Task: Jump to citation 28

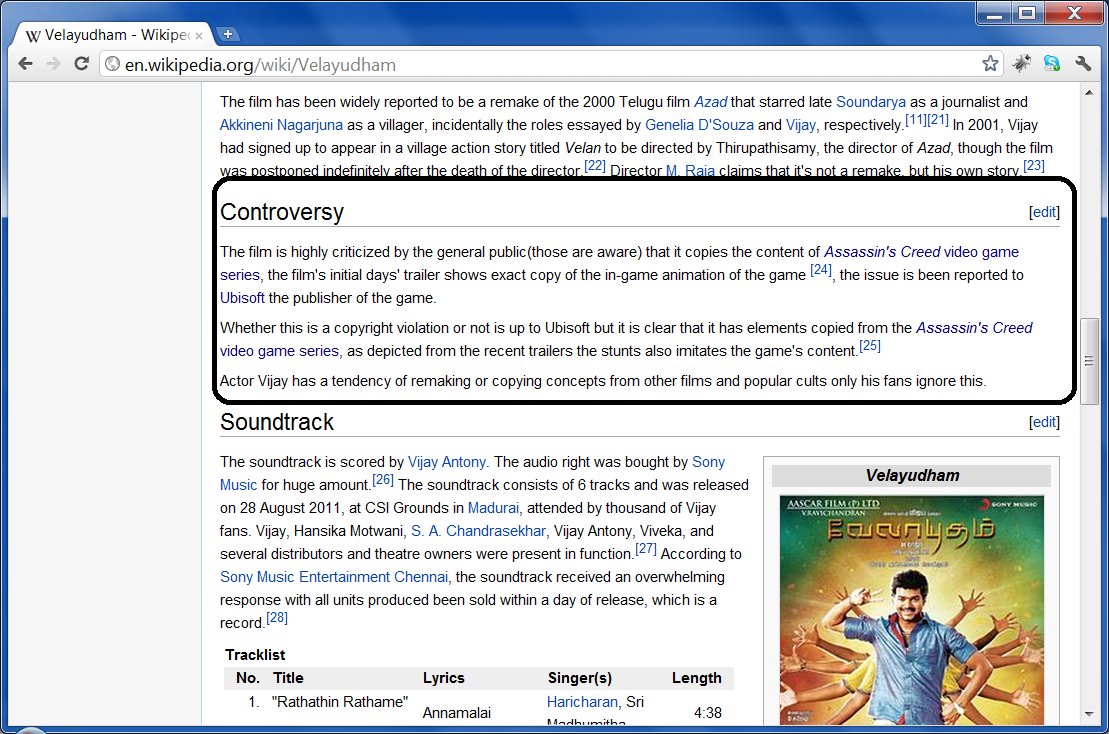Action: click(277, 617)
